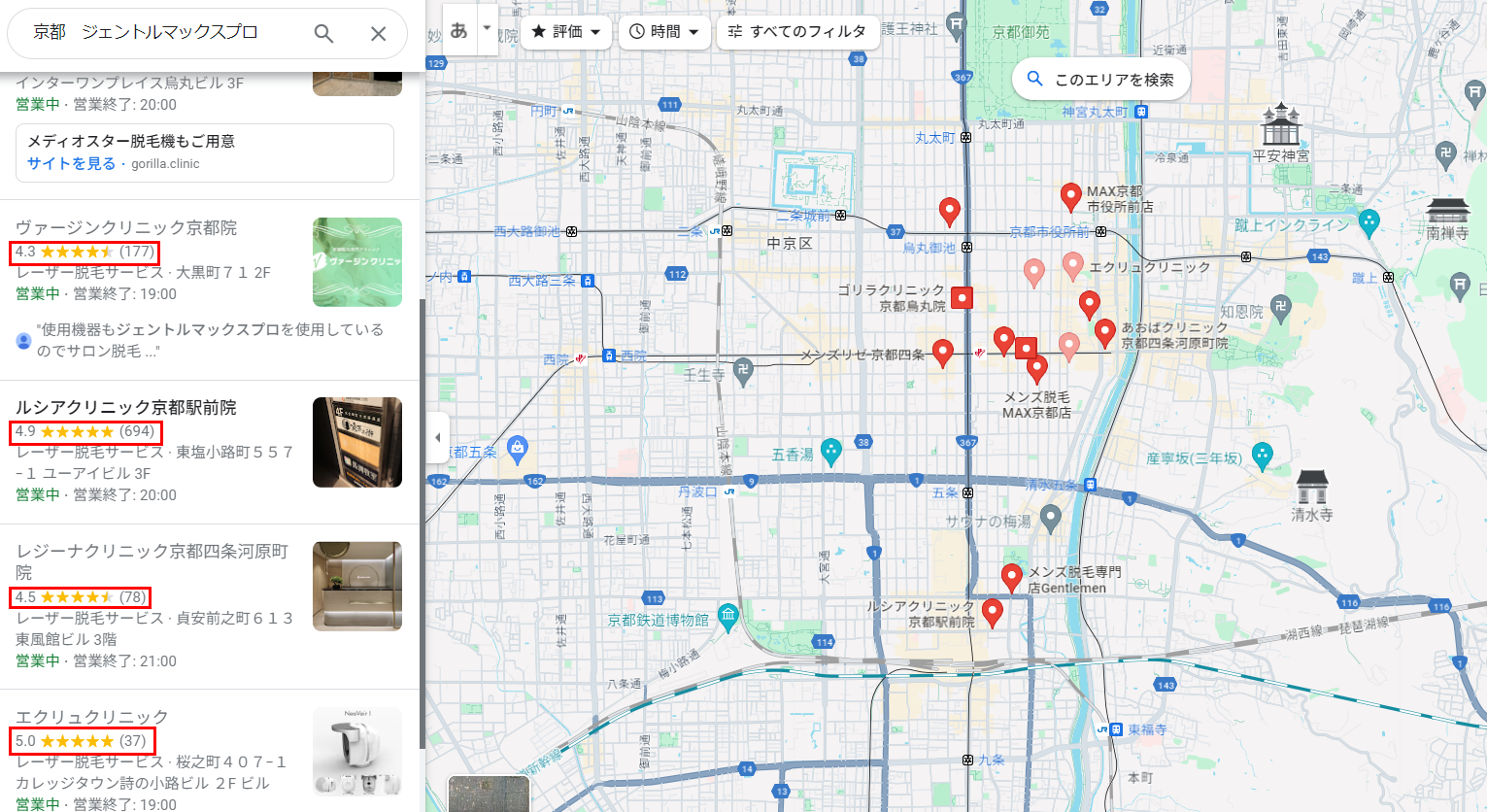Click the shopping bag marker near 都五条
This screenshot has width=1487, height=812.
518,449
